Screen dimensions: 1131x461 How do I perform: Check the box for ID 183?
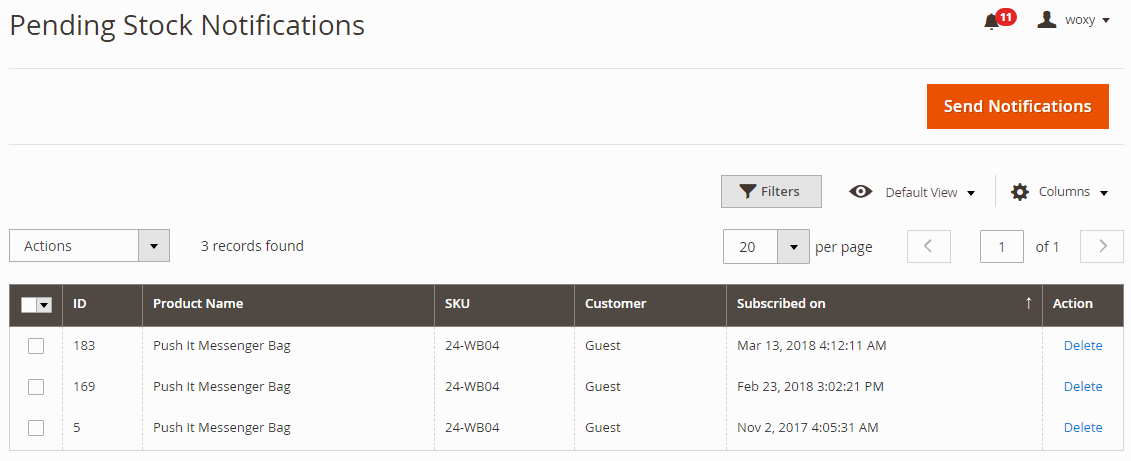click(x=36, y=346)
